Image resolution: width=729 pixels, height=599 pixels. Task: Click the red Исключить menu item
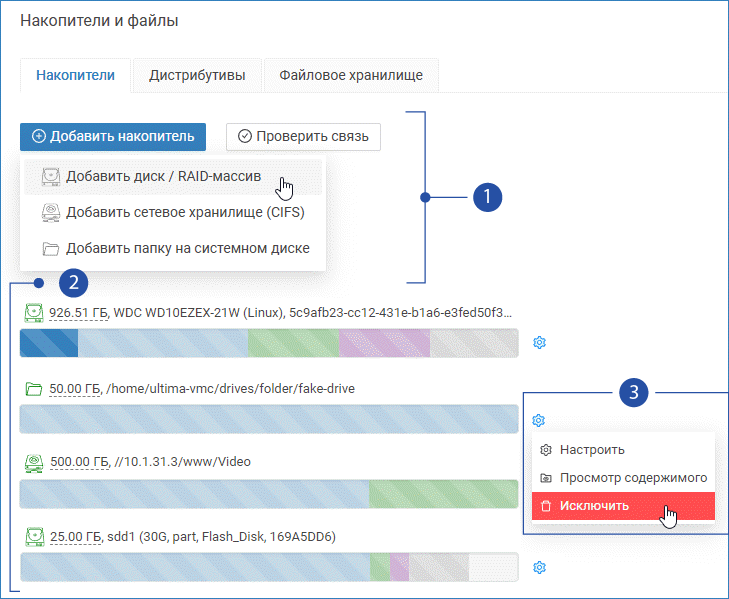tap(593, 505)
